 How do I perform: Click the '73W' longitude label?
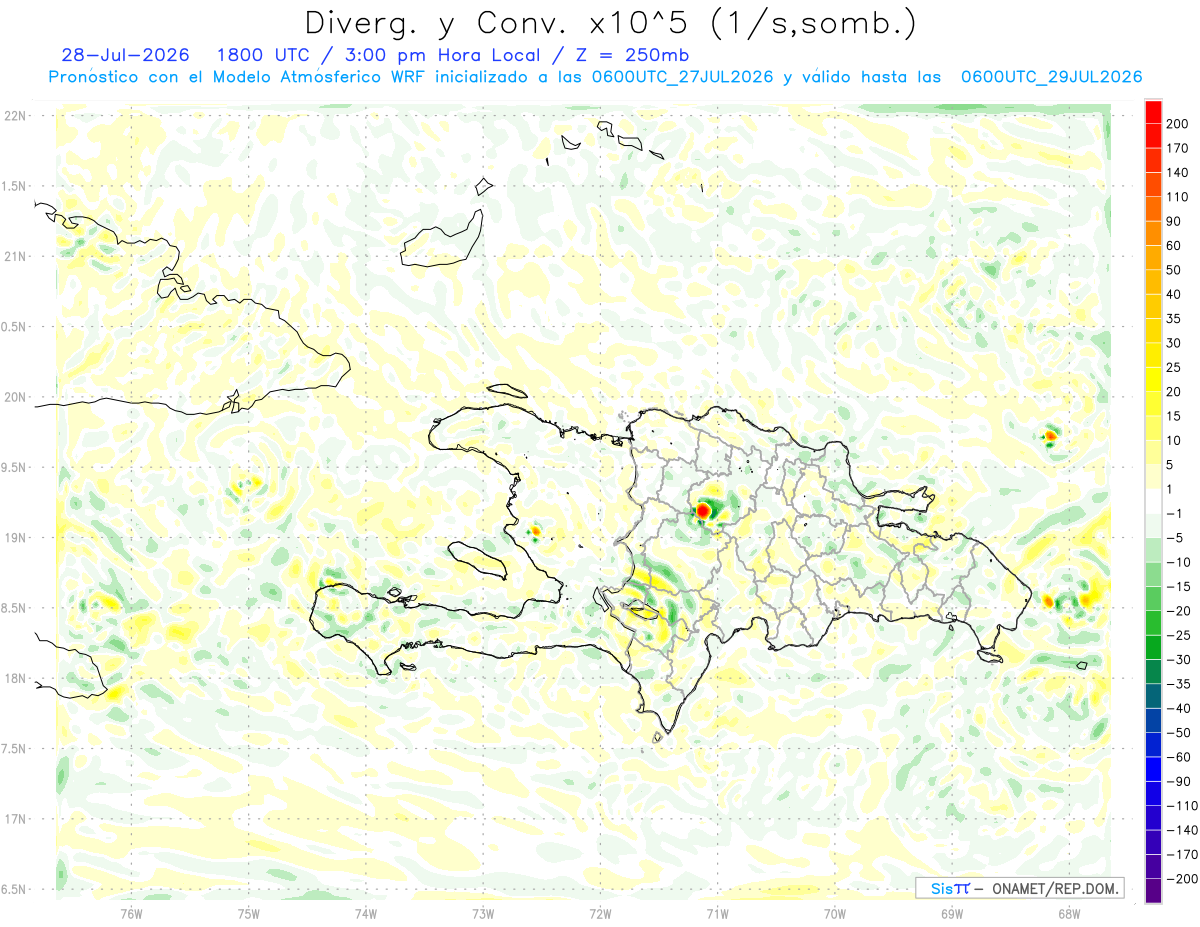click(x=483, y=914)
